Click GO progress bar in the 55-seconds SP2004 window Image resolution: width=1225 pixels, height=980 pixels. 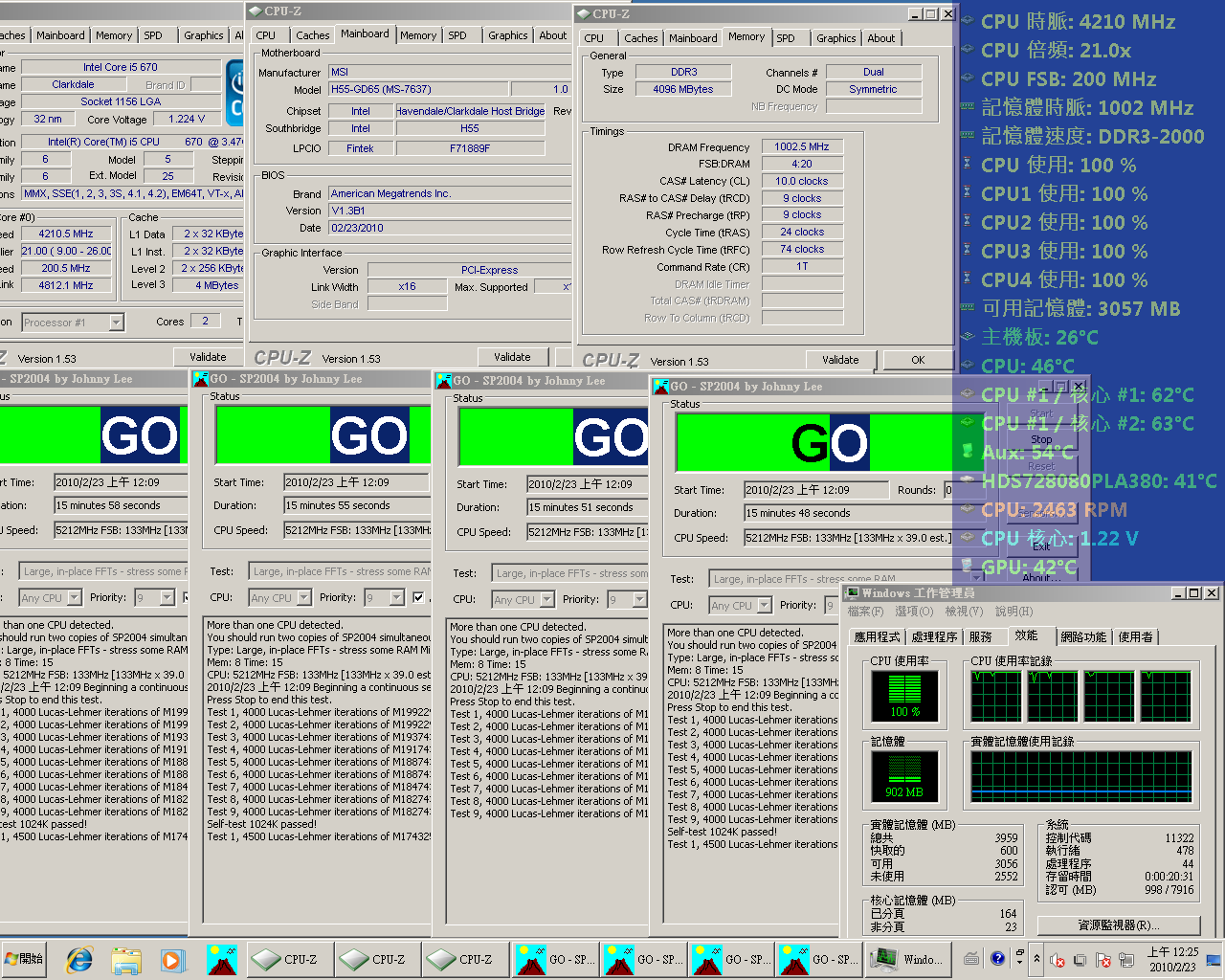pos(323,436)
